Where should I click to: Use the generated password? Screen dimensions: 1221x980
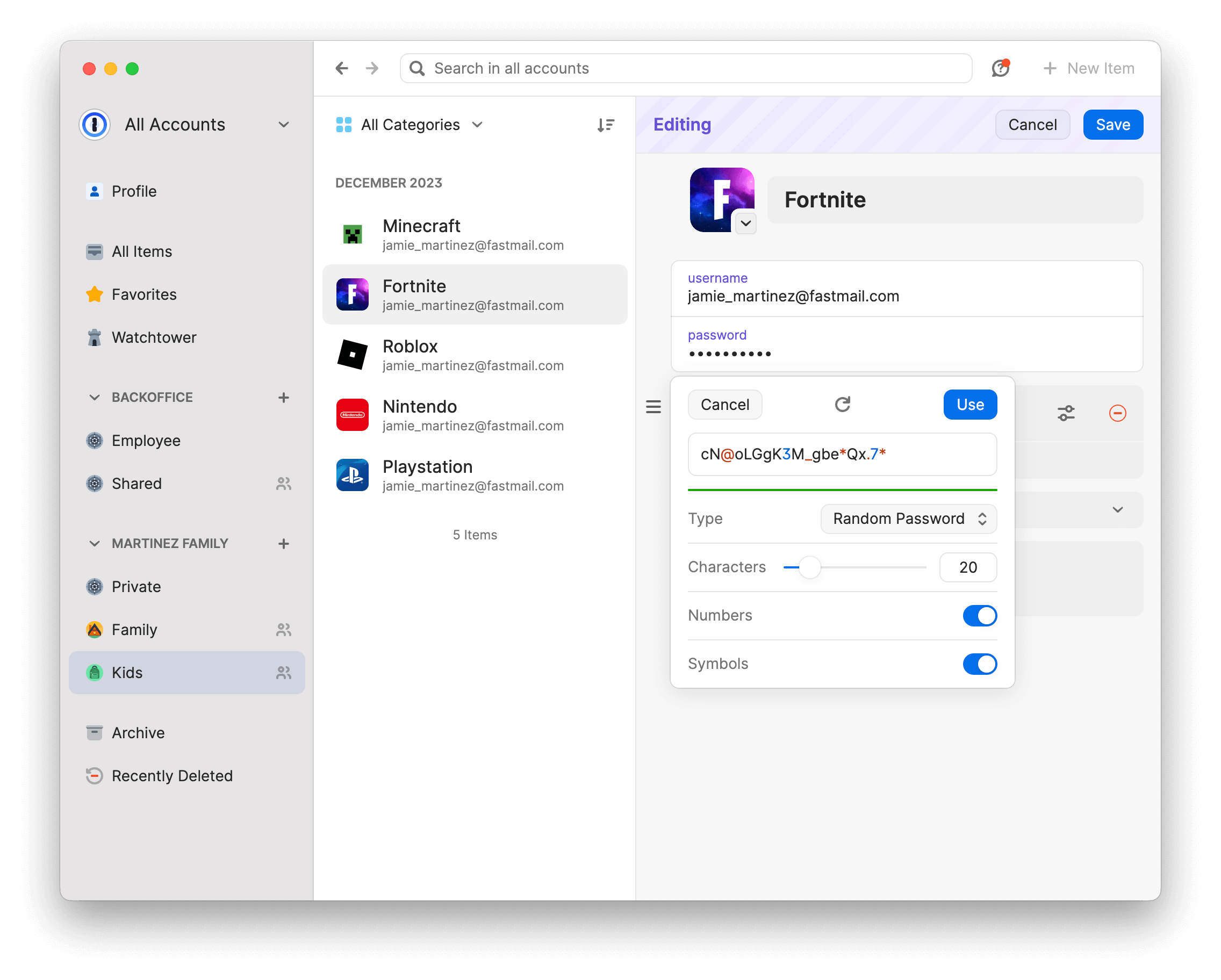coord(969,404)
